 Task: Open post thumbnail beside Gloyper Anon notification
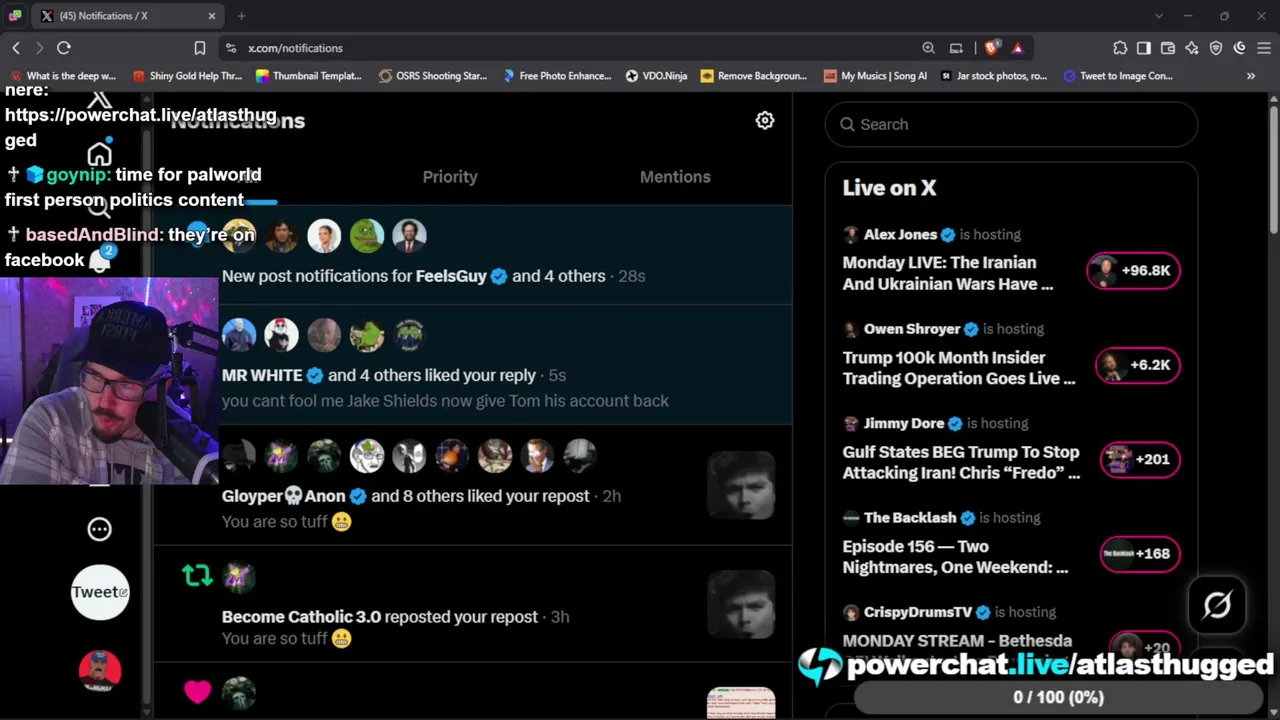741,486
